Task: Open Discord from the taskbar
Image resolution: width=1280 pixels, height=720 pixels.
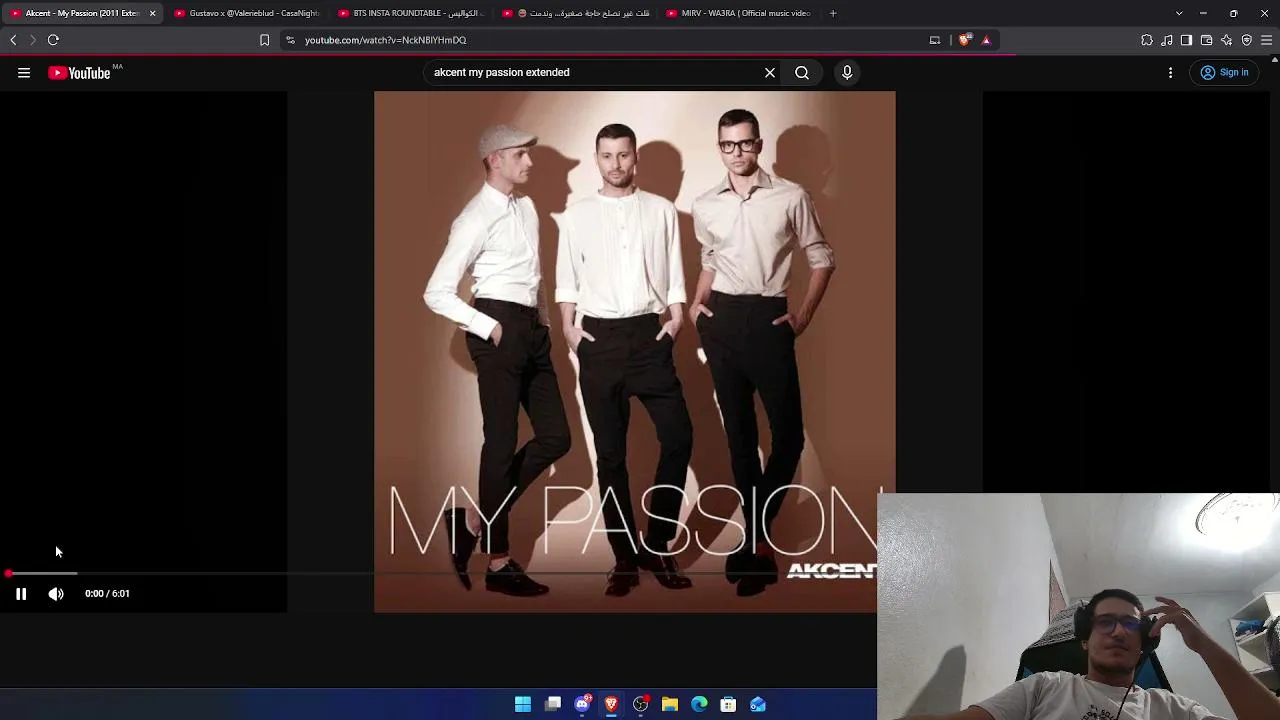Action: point(582,704)
